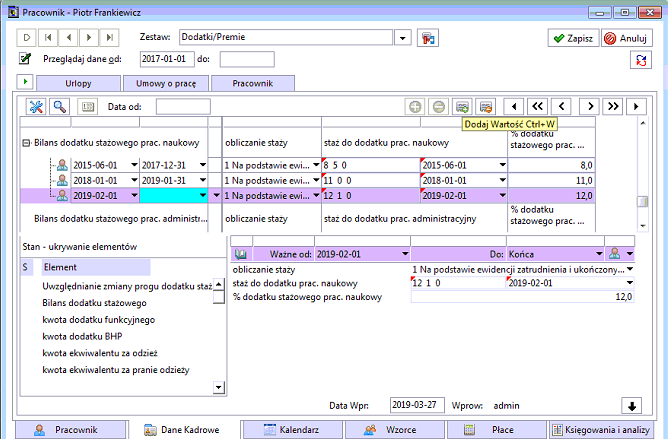Go to last employee record
The height and width of the screenshot is (439, 668).
coord(109,38)
